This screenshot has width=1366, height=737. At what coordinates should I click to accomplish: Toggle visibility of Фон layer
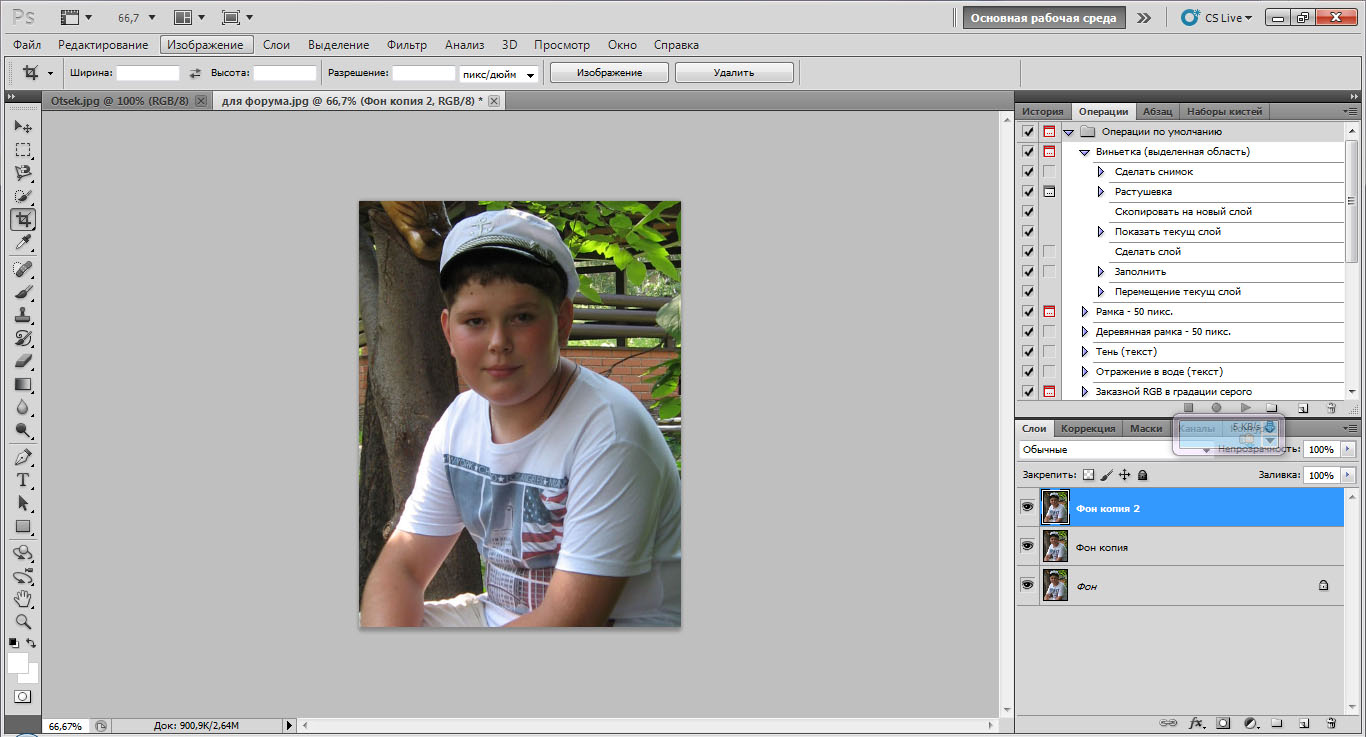1027,585
